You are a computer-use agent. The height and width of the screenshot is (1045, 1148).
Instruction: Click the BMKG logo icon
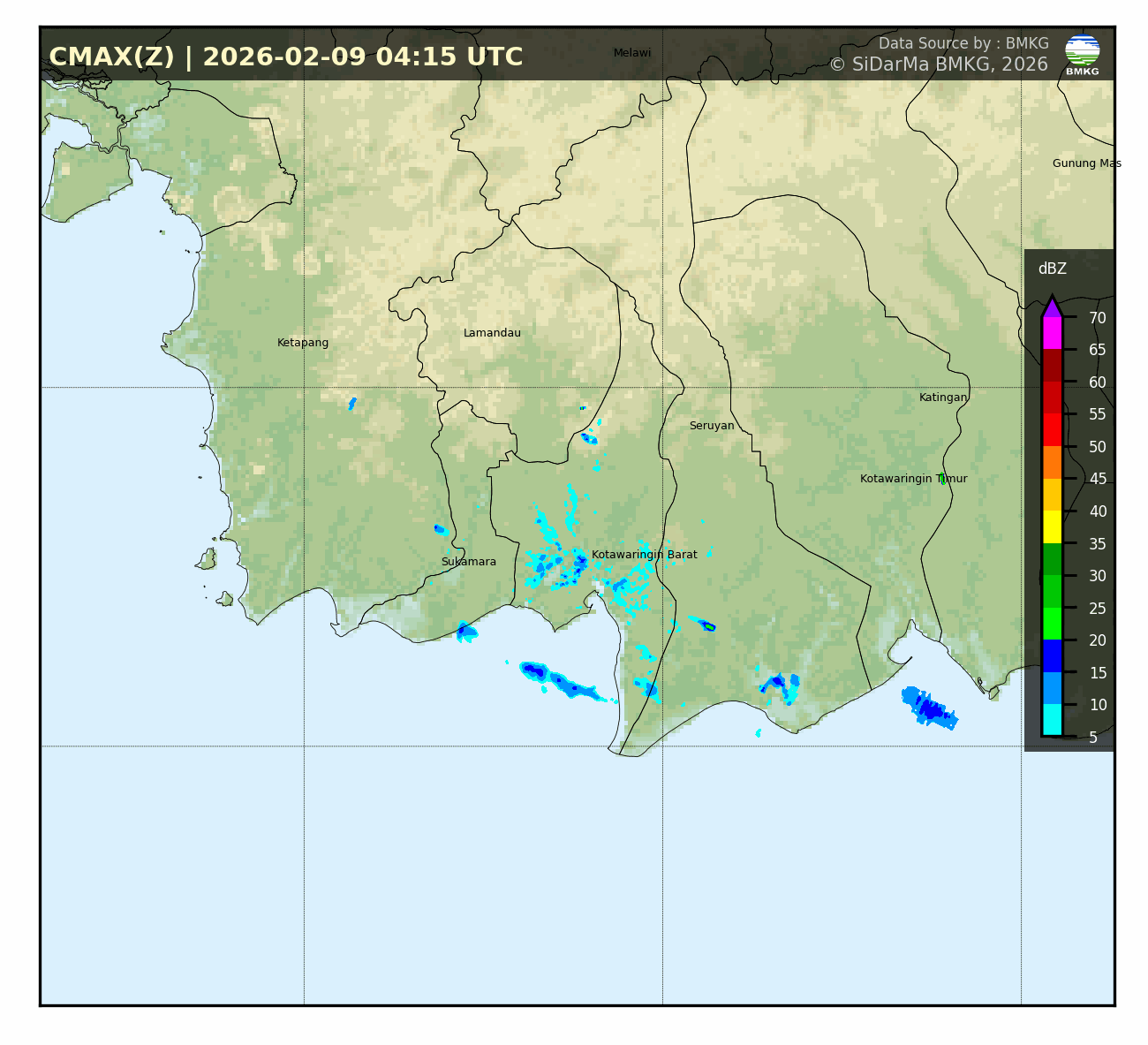[x=1082, y=53]
